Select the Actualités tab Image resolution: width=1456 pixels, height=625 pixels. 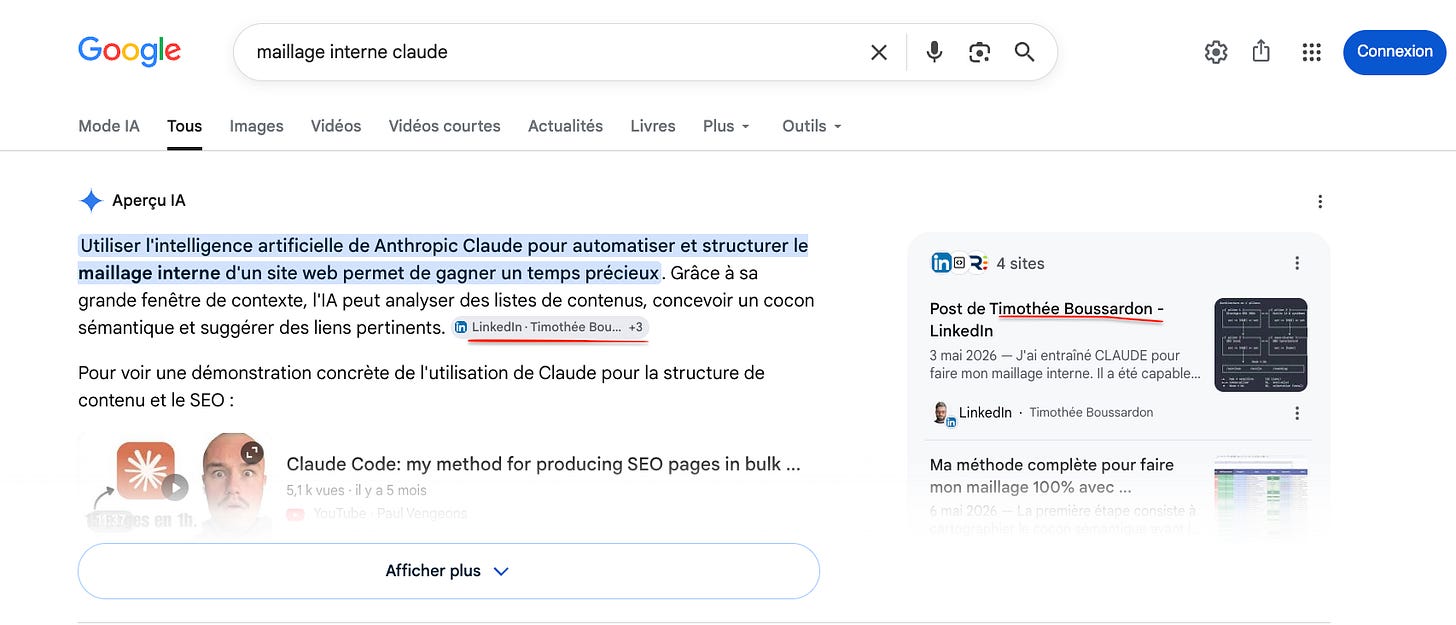point(565,126)
